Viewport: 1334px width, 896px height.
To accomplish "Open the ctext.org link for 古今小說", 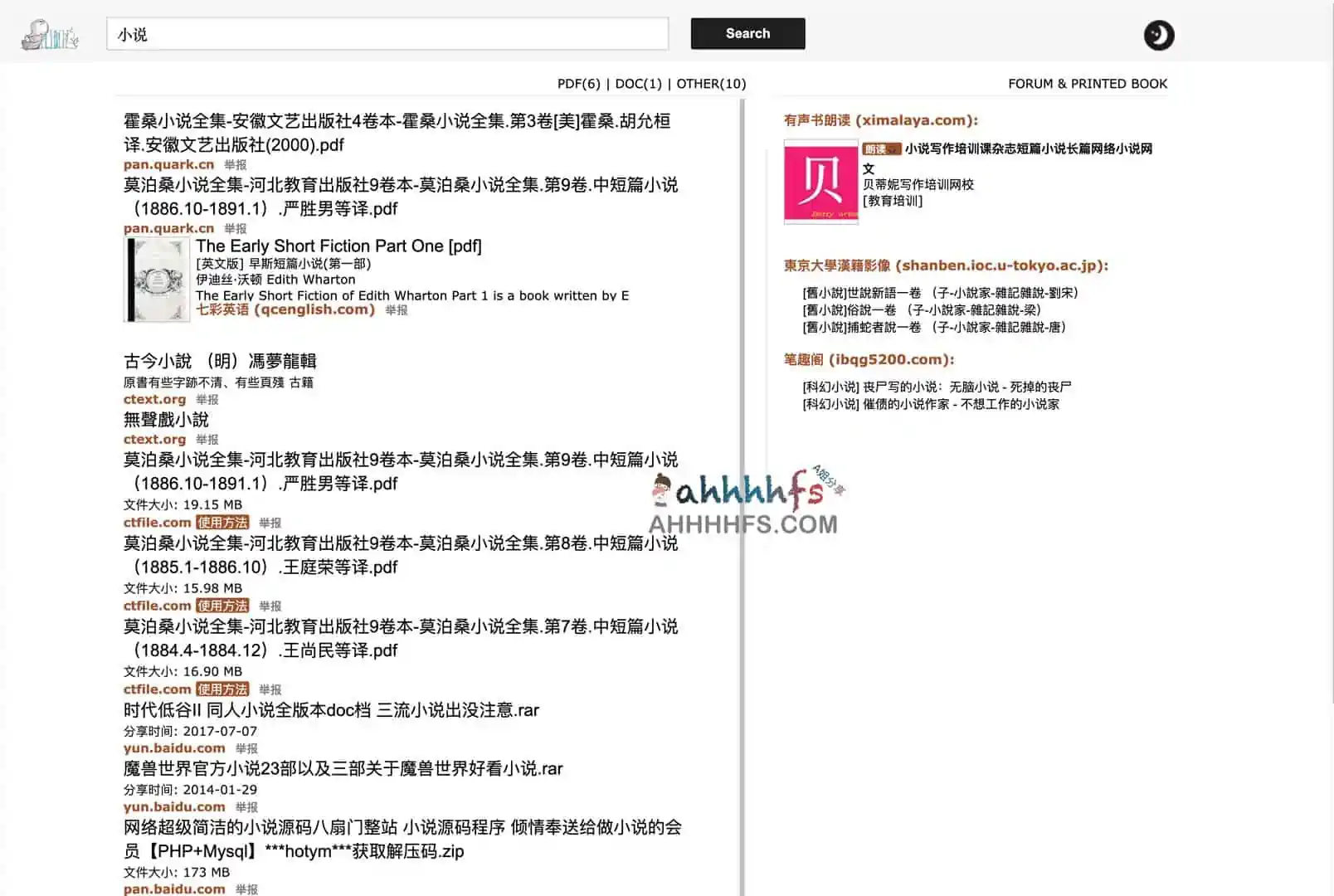I will coord(154,399).
